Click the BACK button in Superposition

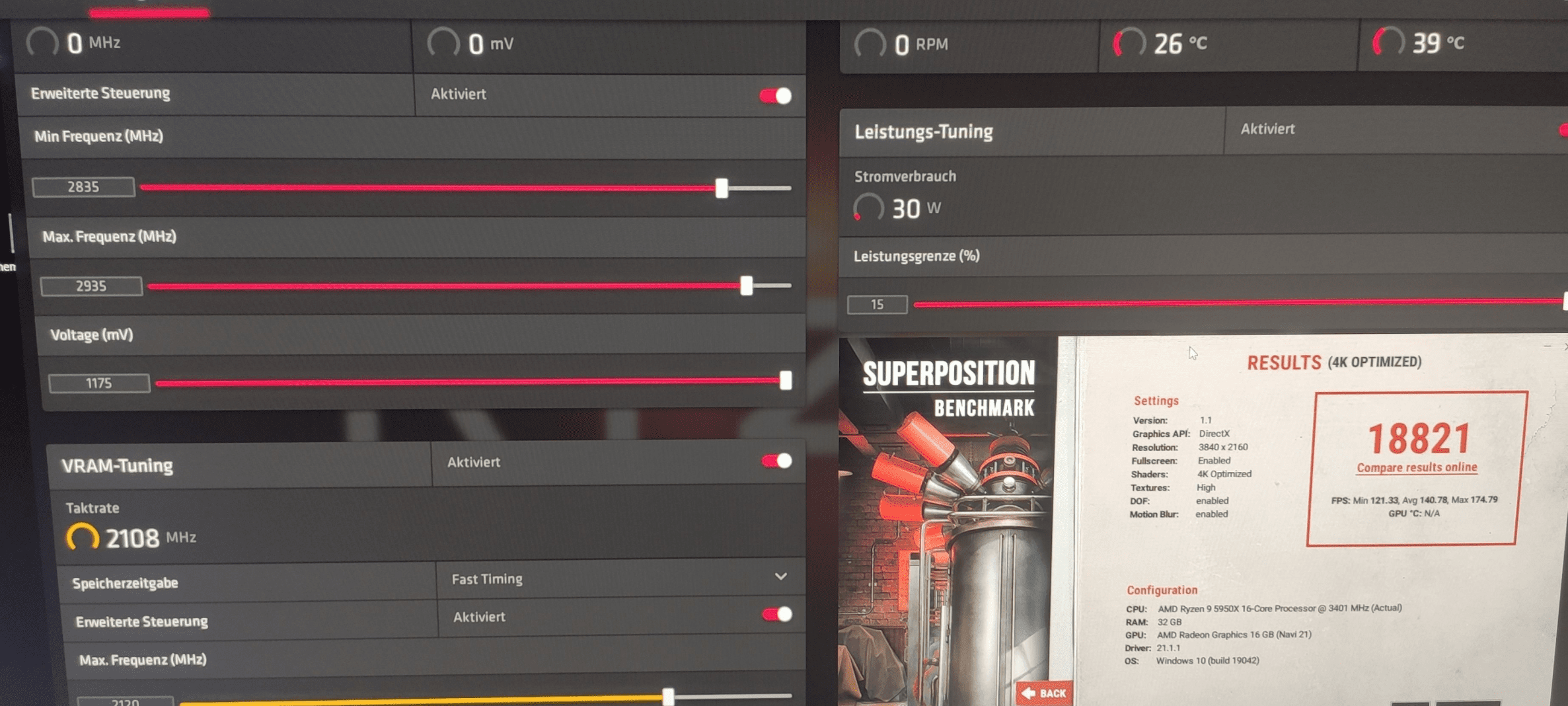coord(1043,693)
